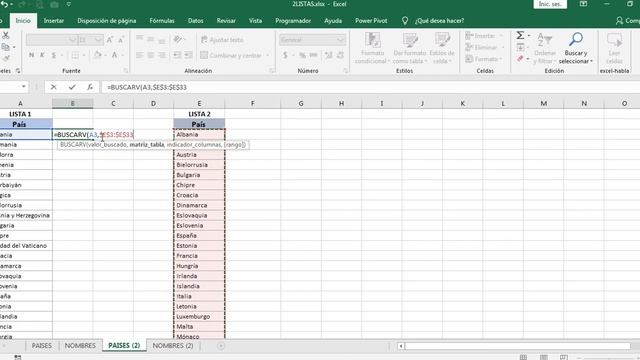Click the AutoSum sigma icon
640x360 pixels.
pyautogui.click(x=520, y=36)
